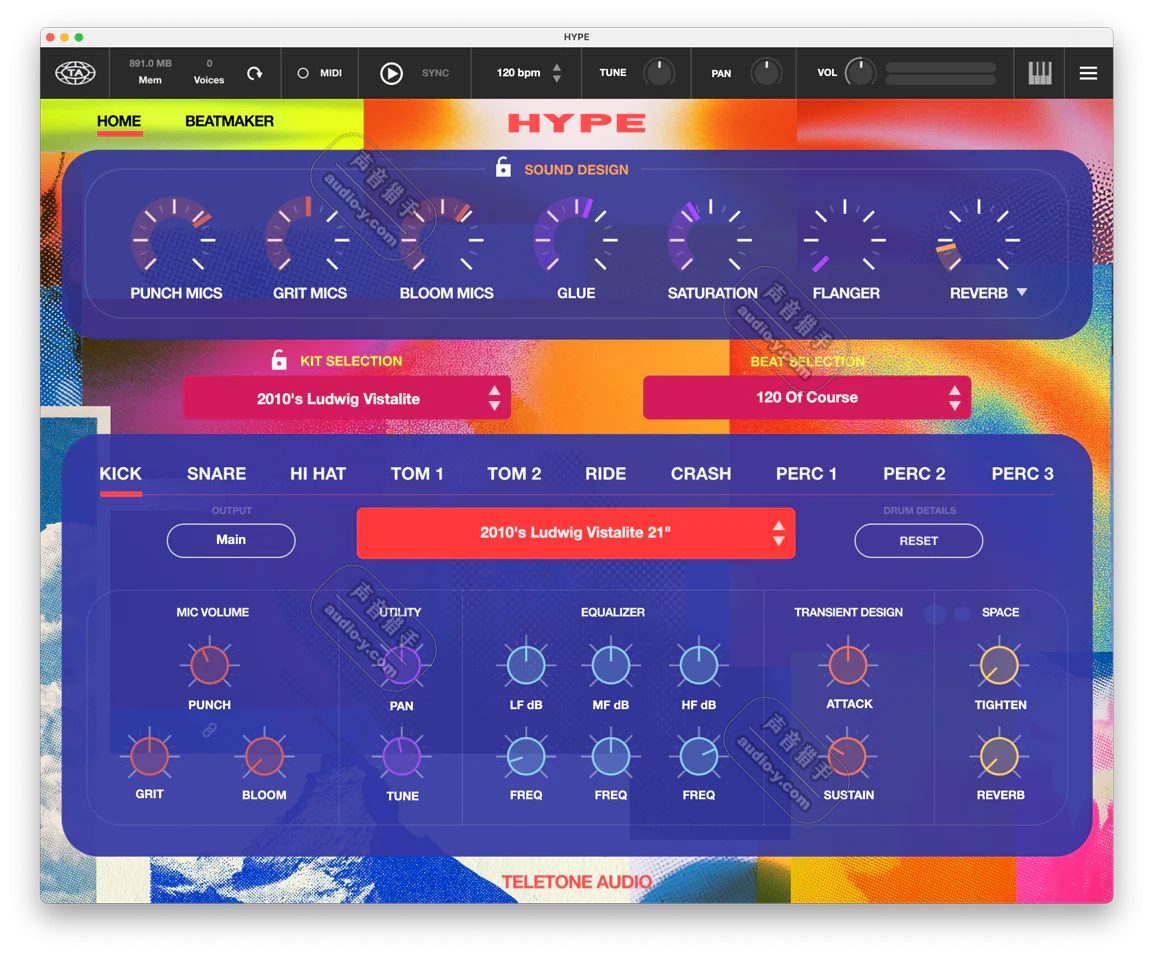Click the MF dB equalizer knob
1153x956 pixels.
tap(611, 665)
